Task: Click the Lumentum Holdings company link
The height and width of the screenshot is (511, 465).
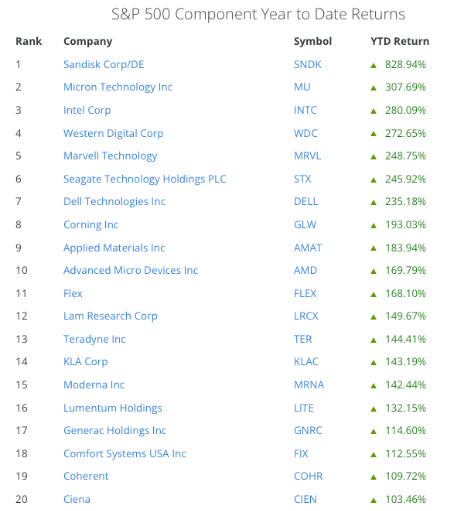Action: point(113,408)
